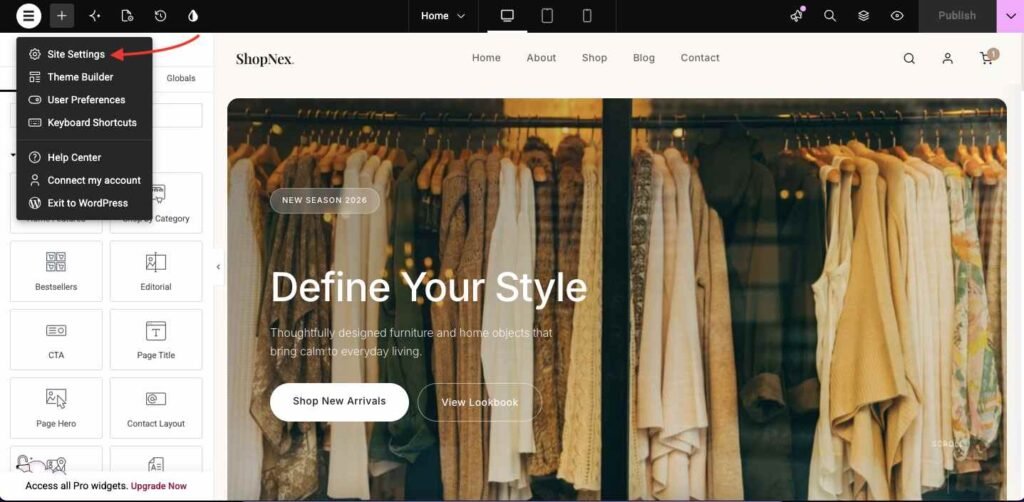Screen dimensions: 1024x502
Task: Open the Home link in site navigation
Action: (x=487, y=58)
